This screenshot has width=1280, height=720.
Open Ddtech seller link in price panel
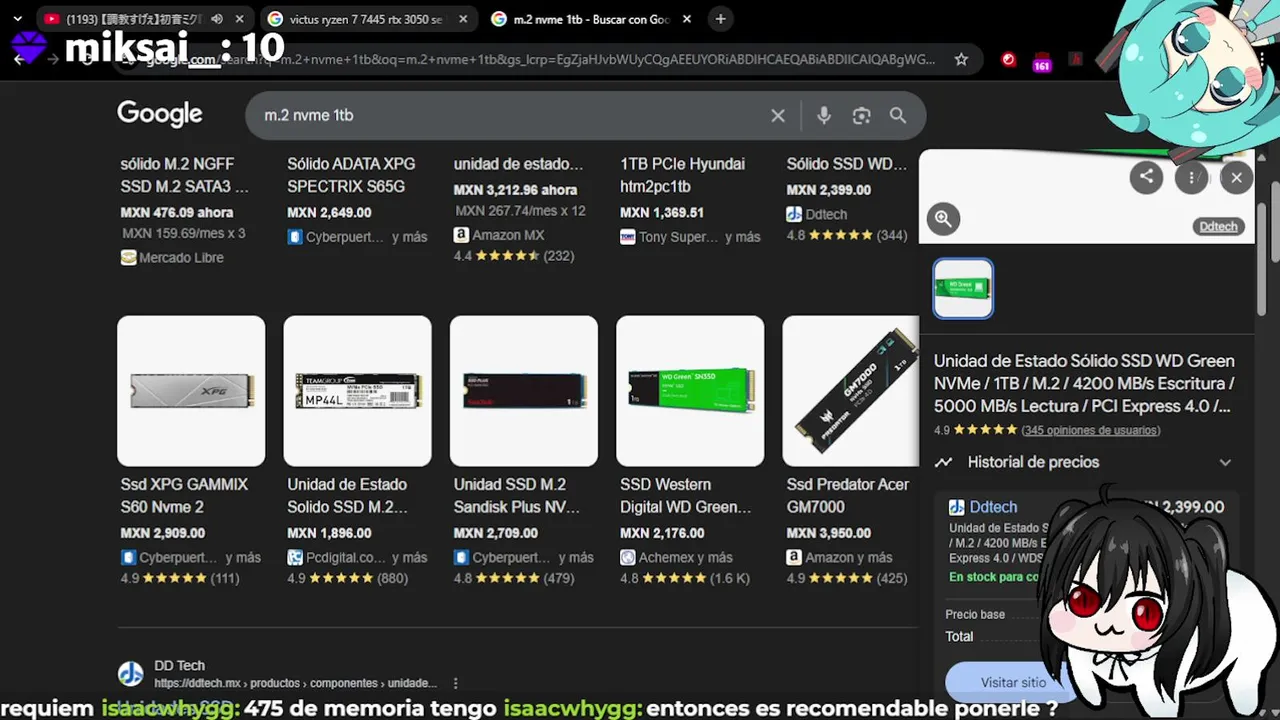pyautogui.click(x=993, y=507)
